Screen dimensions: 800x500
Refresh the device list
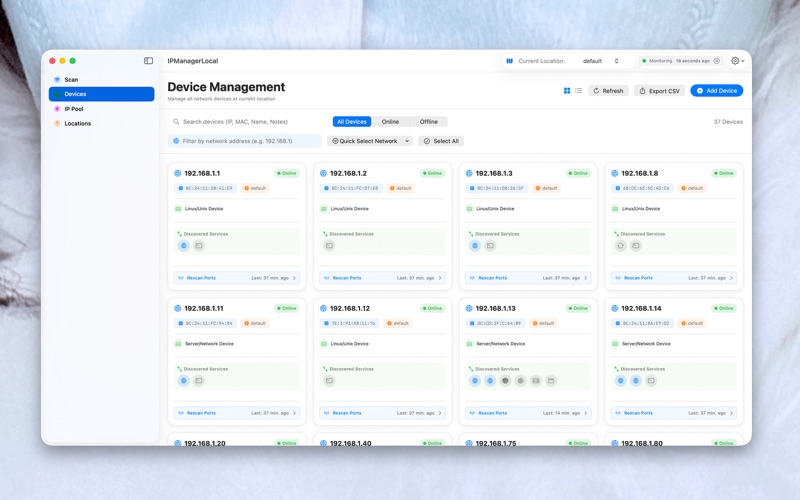(609, 91)
